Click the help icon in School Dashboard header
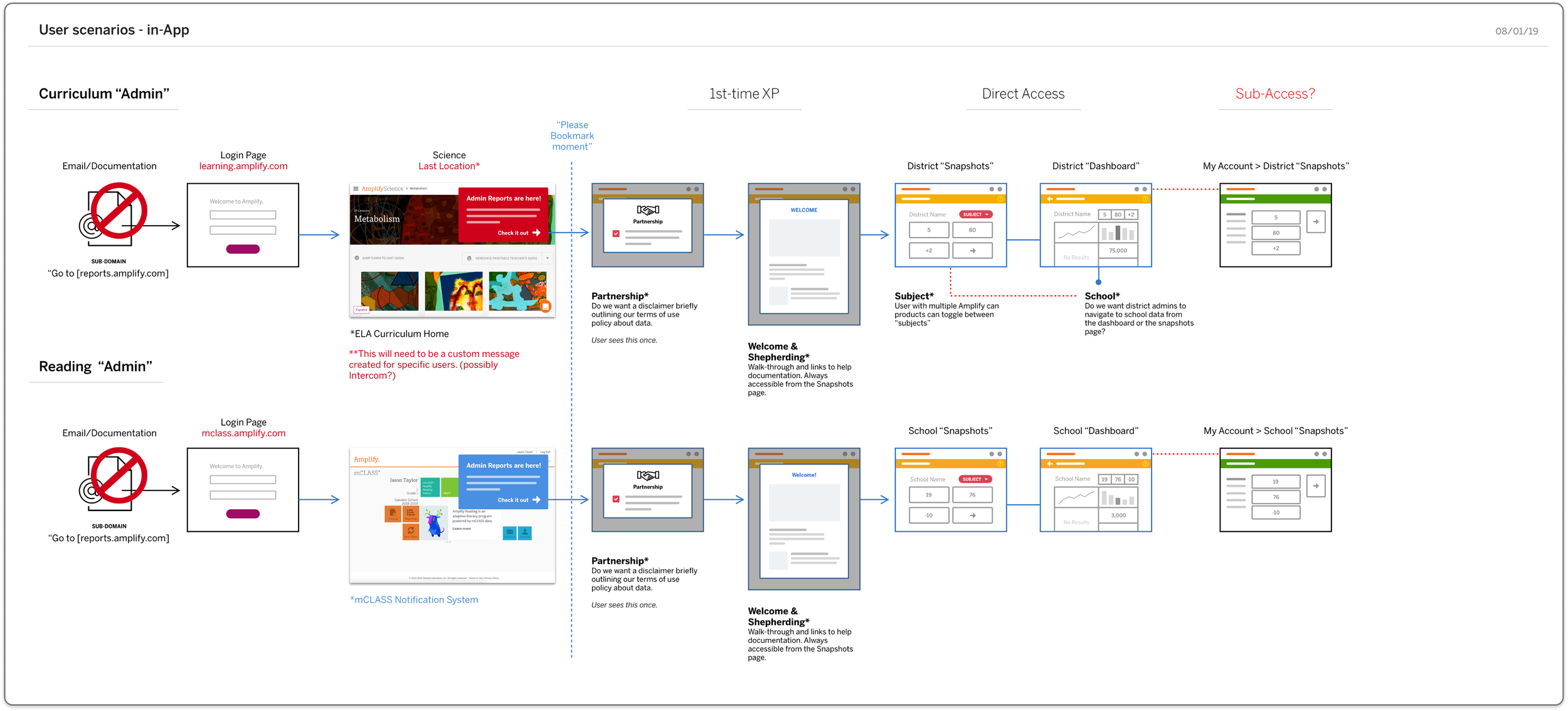The width and height of the screenshot is (1568, 711). (x=1145, y=464)
